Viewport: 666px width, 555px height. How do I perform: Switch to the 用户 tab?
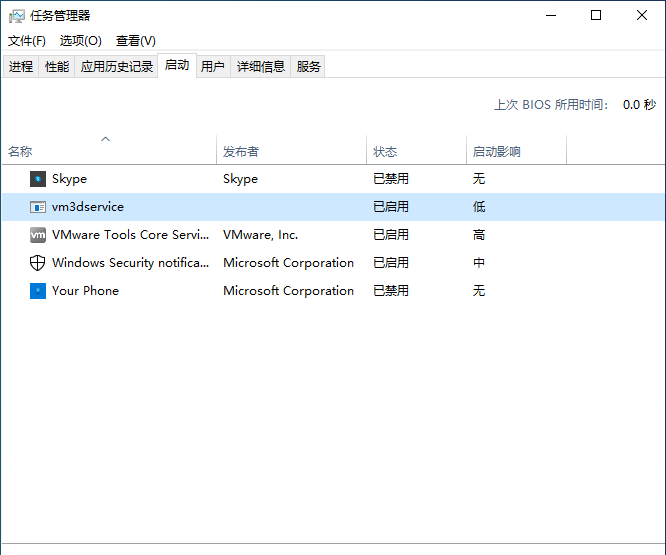[212, 67]
